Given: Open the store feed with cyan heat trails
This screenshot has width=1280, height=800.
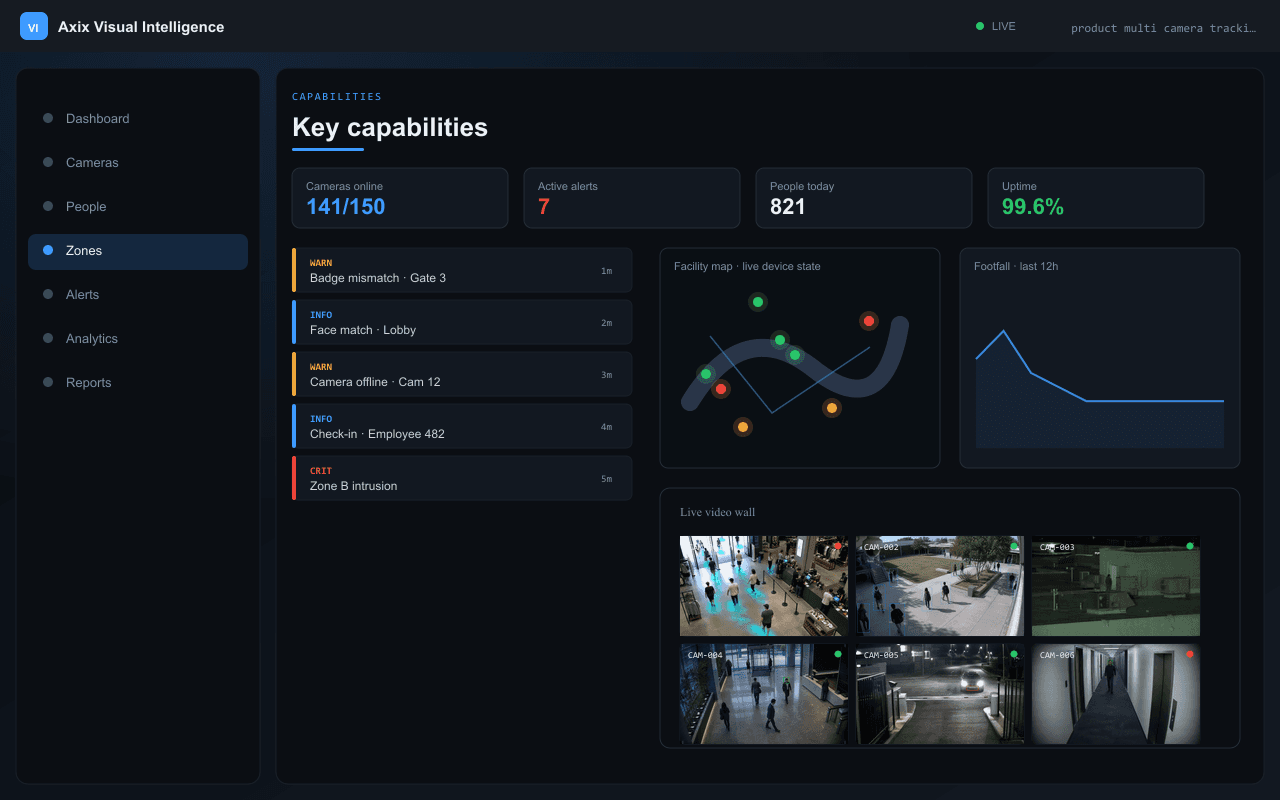Looking at the screenshot, I should coord(764,586).
